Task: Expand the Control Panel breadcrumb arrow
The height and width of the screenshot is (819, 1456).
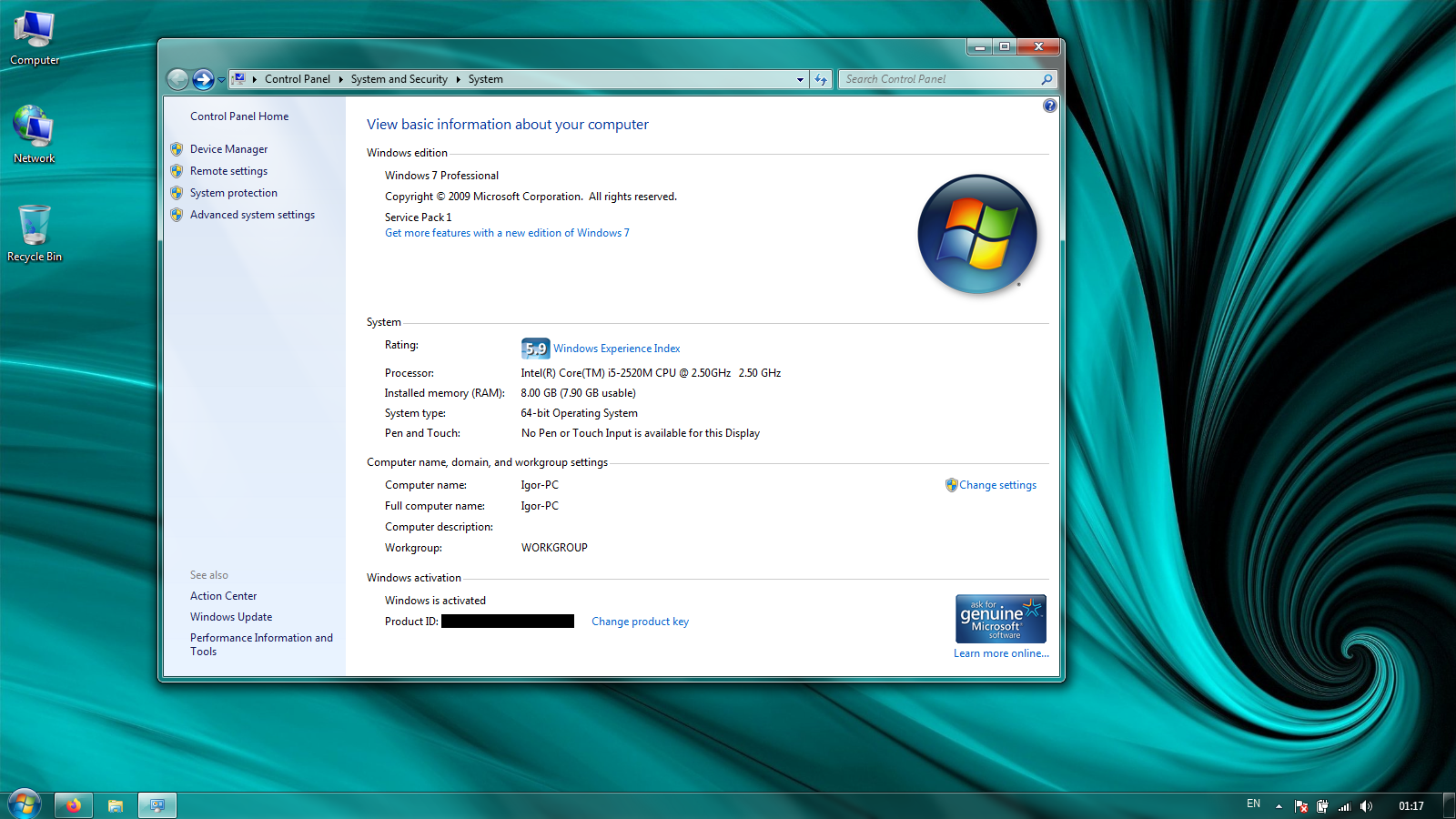Action: [x=340, y=80]
